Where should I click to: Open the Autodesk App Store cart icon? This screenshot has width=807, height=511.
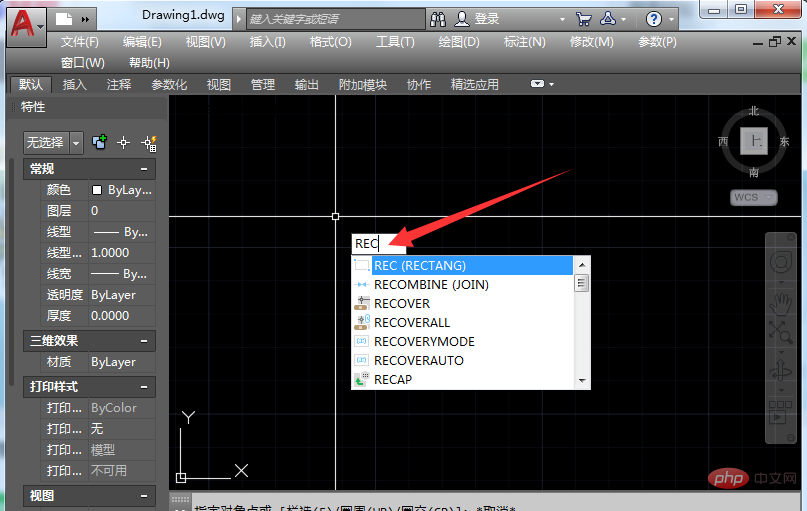584,20
